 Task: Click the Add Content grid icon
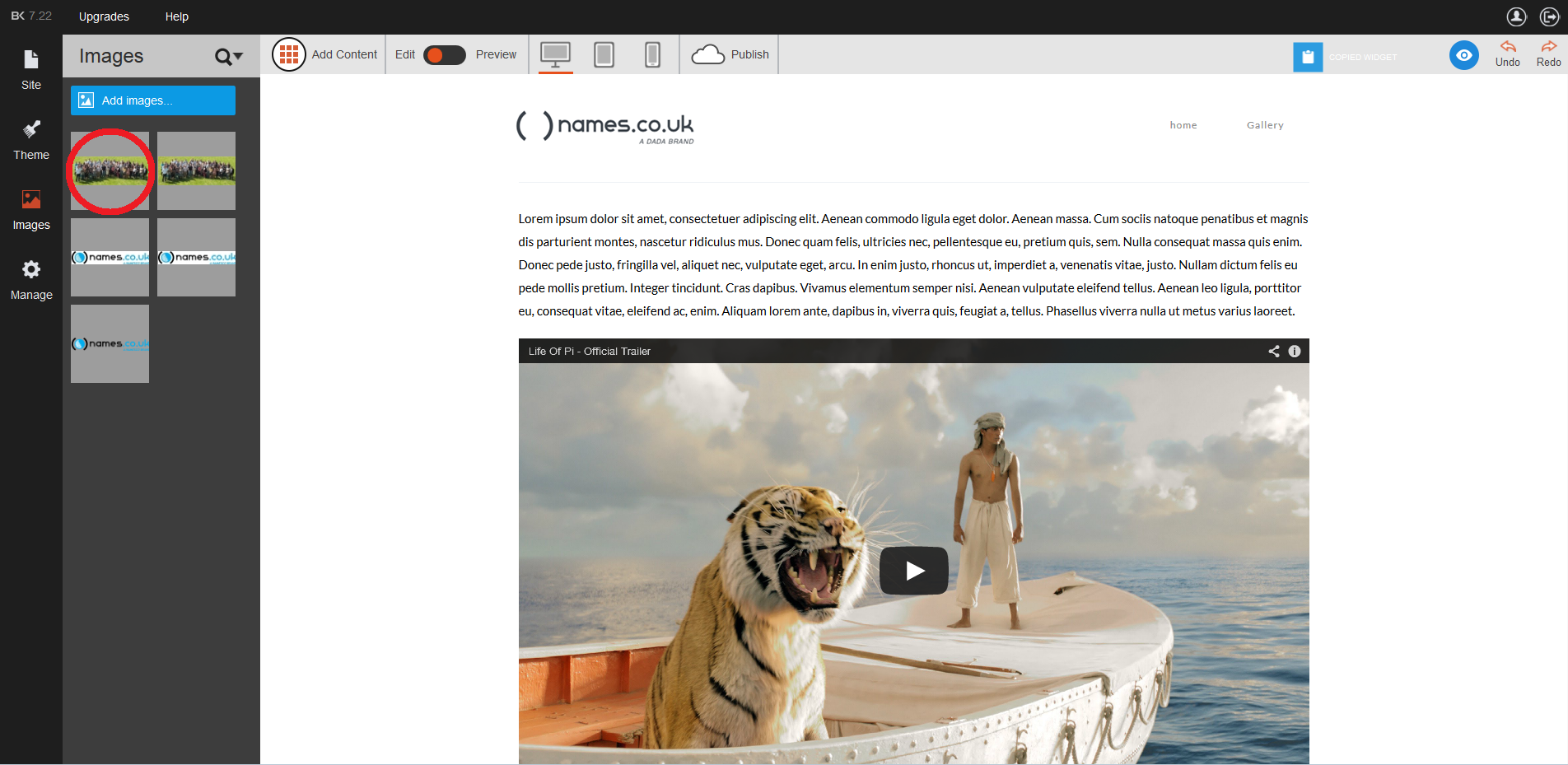(289, 54)
